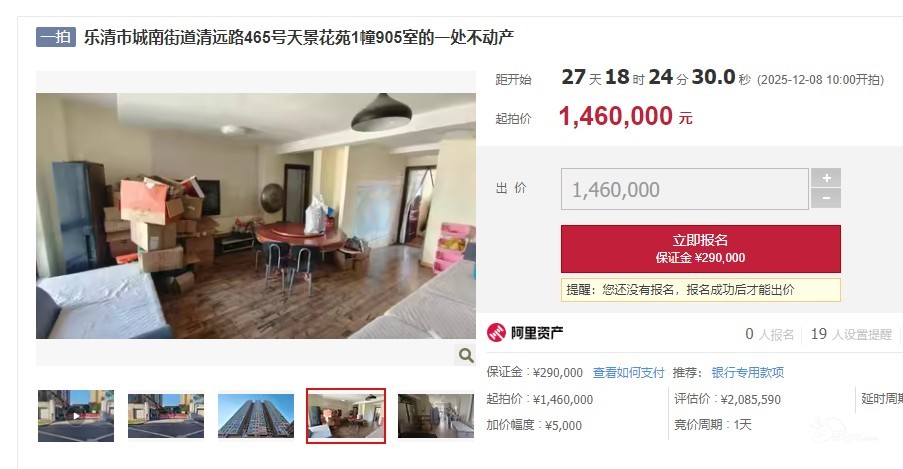Viewport: 903px width, 469px height.
Task: Select the high-rise building exterior thumbnail
Action: tap(256, 416)
